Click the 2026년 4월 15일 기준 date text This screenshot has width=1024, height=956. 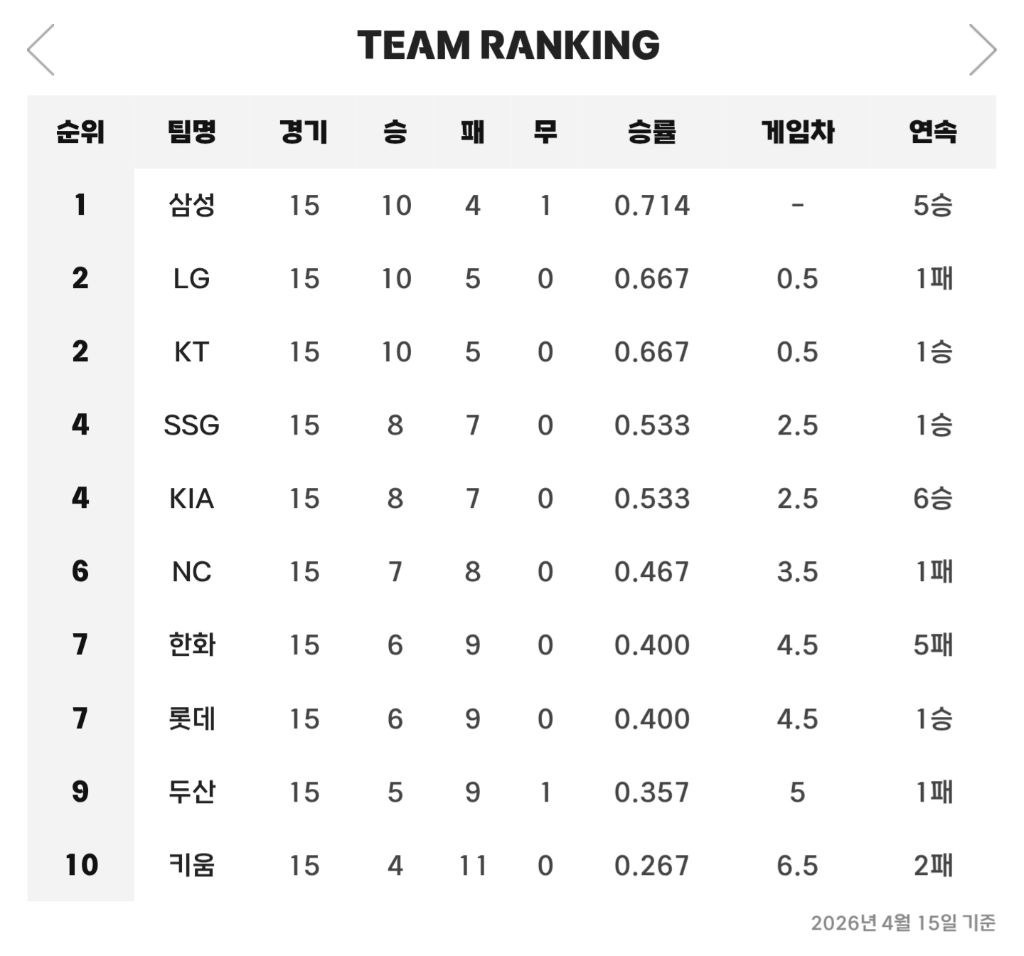[902, 923]
